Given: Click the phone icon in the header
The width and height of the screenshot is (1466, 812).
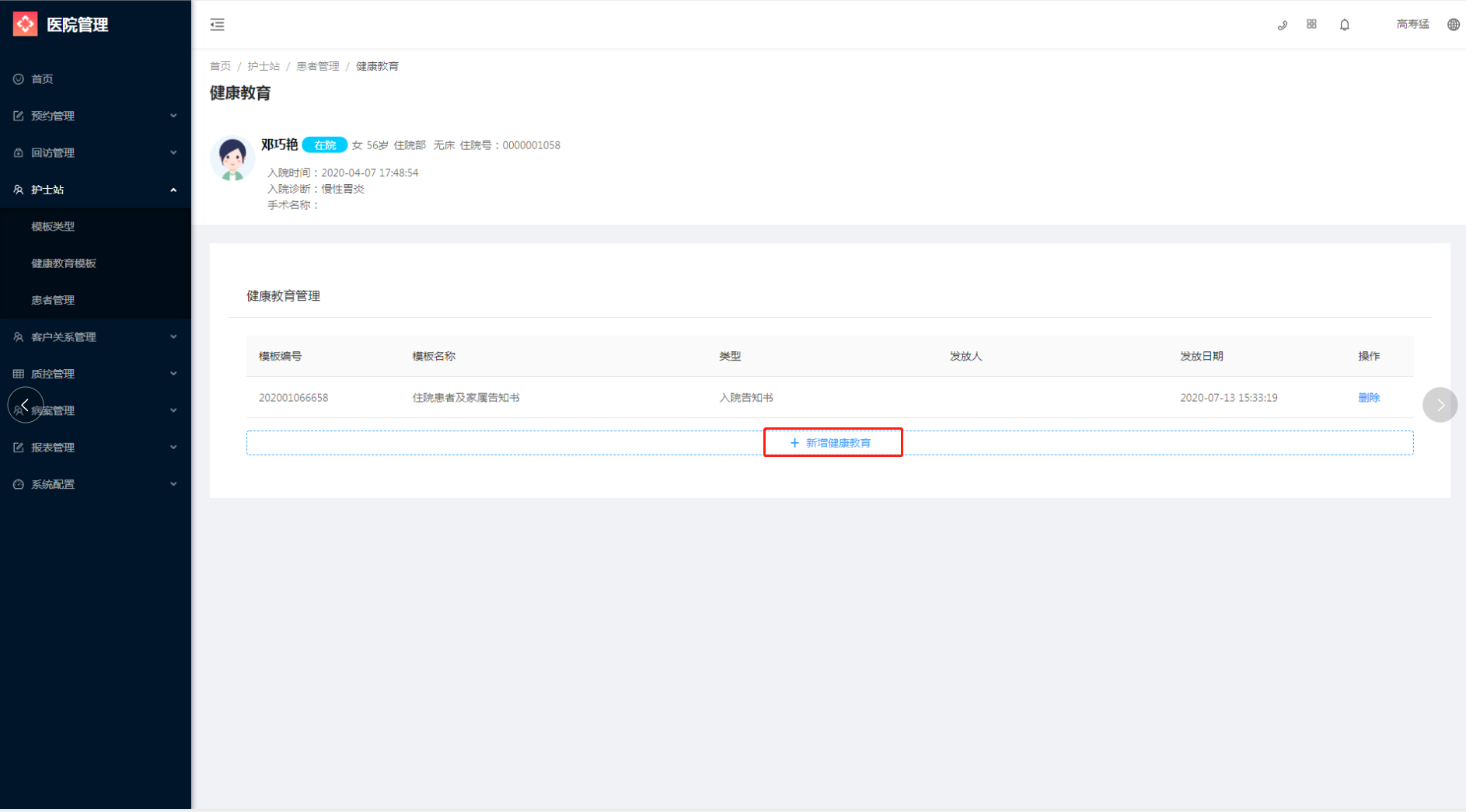Looking at the screenshot, I should tap(1283, 25).
